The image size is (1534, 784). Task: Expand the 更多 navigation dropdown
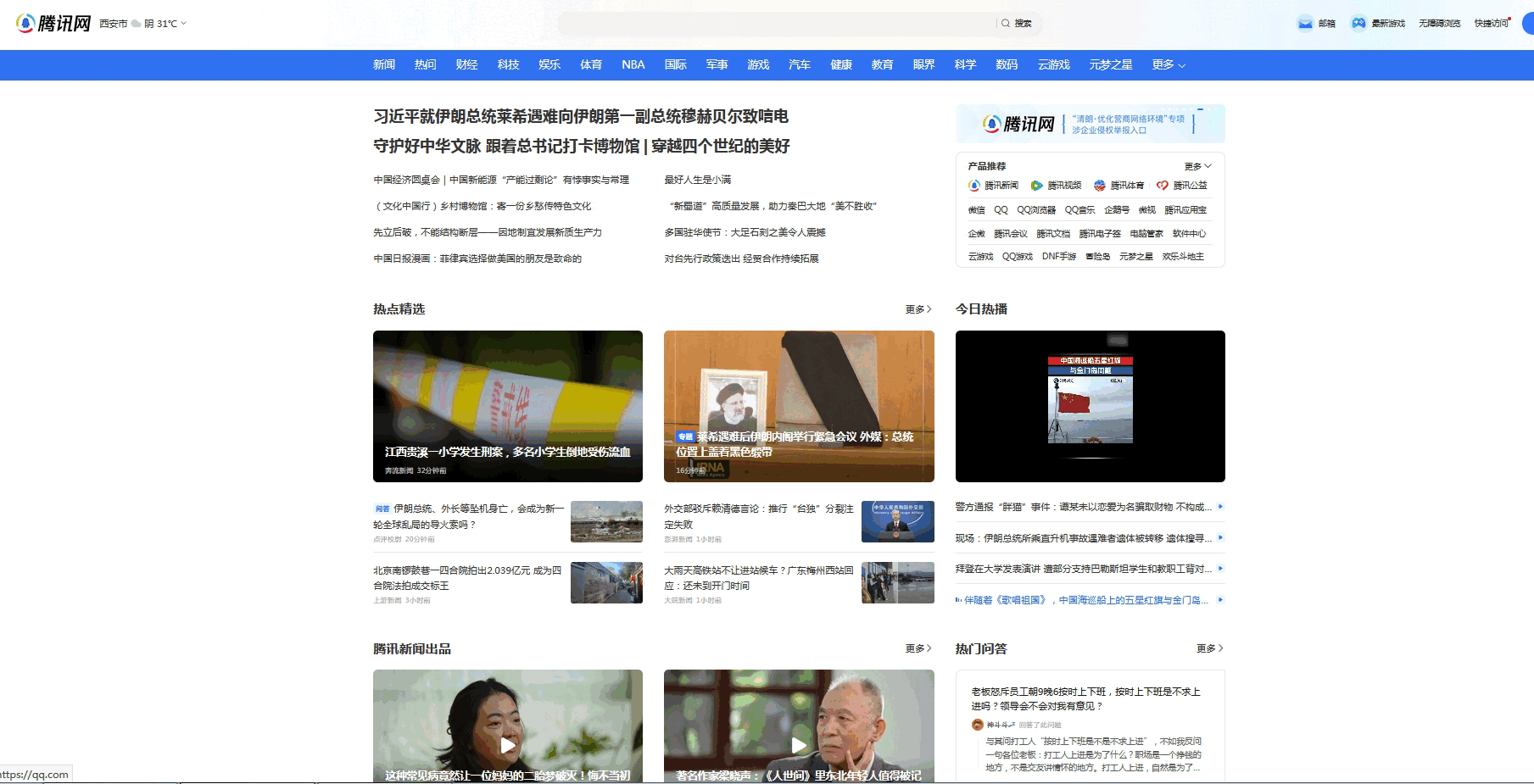point(1169,65)
